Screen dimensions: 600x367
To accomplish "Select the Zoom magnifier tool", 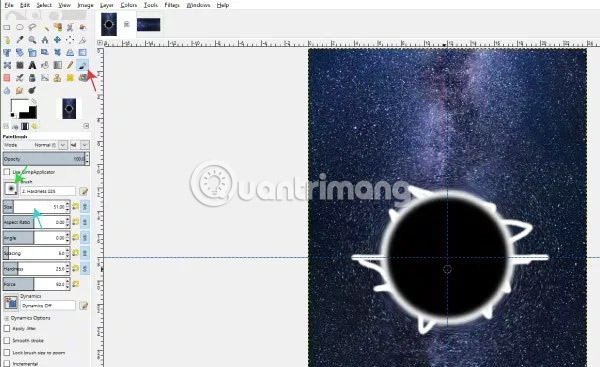I will [x=32, y=40].
